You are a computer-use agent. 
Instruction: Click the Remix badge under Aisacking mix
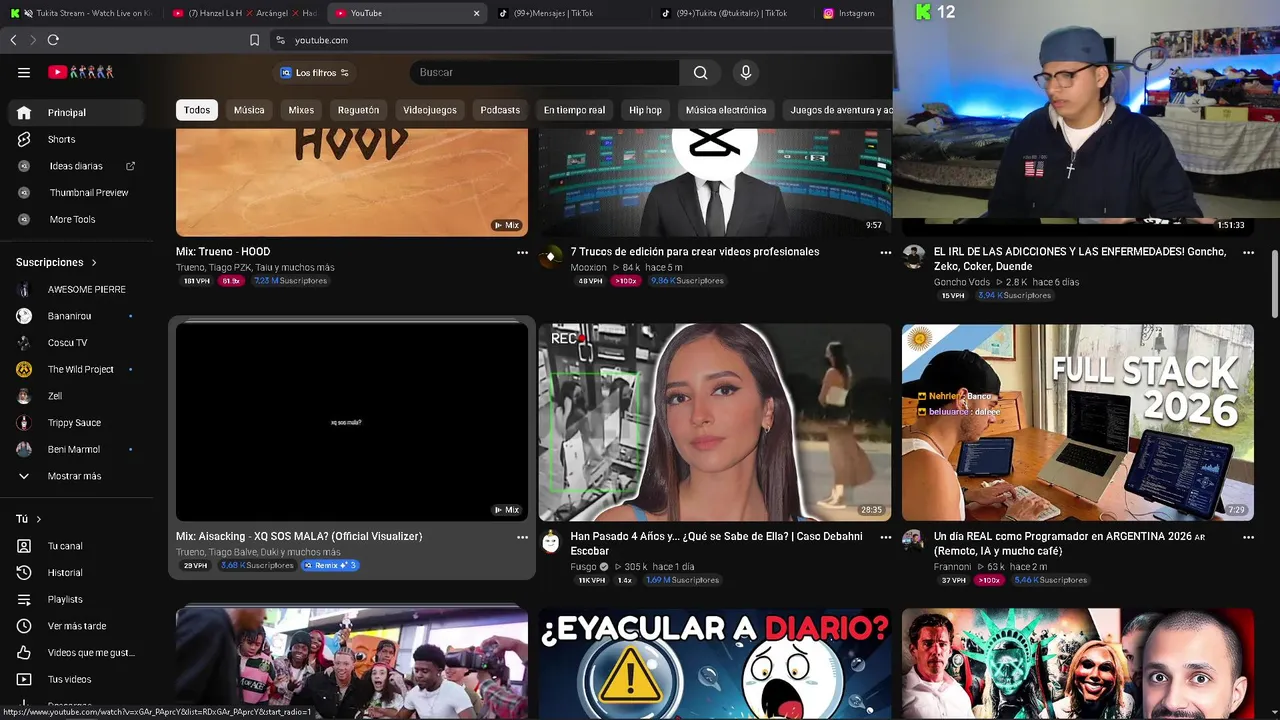point(330,565)
